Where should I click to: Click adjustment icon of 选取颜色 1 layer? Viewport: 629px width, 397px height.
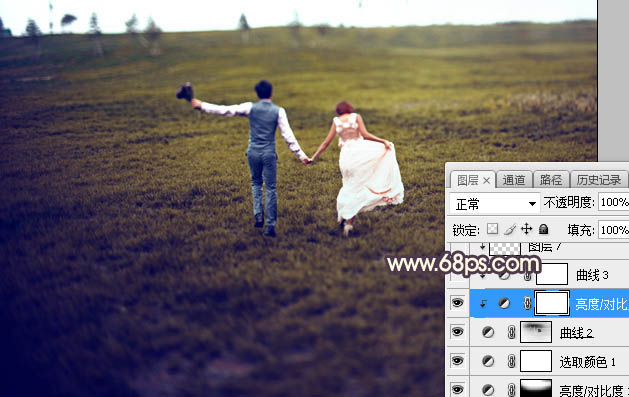(488, 361)
